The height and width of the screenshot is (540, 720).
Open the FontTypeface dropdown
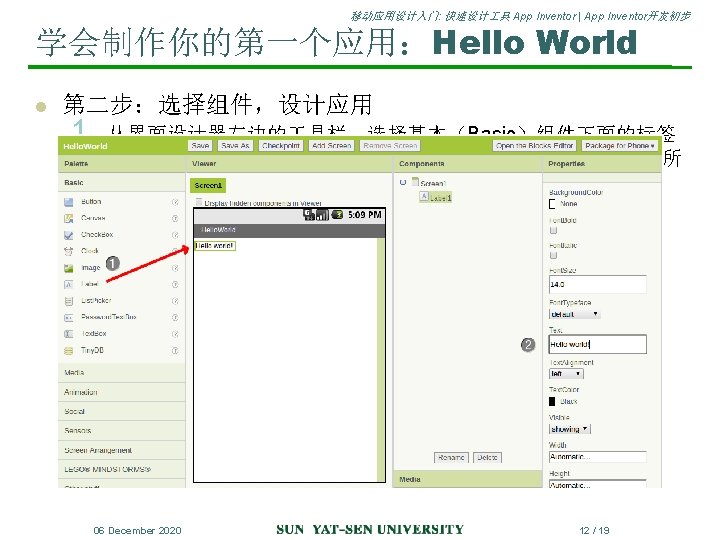click(574, 315)
